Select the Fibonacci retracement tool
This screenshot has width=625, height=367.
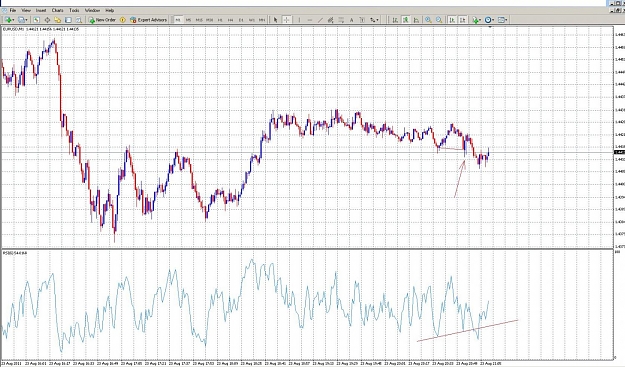pyautogui.click(x=341, y=20)
